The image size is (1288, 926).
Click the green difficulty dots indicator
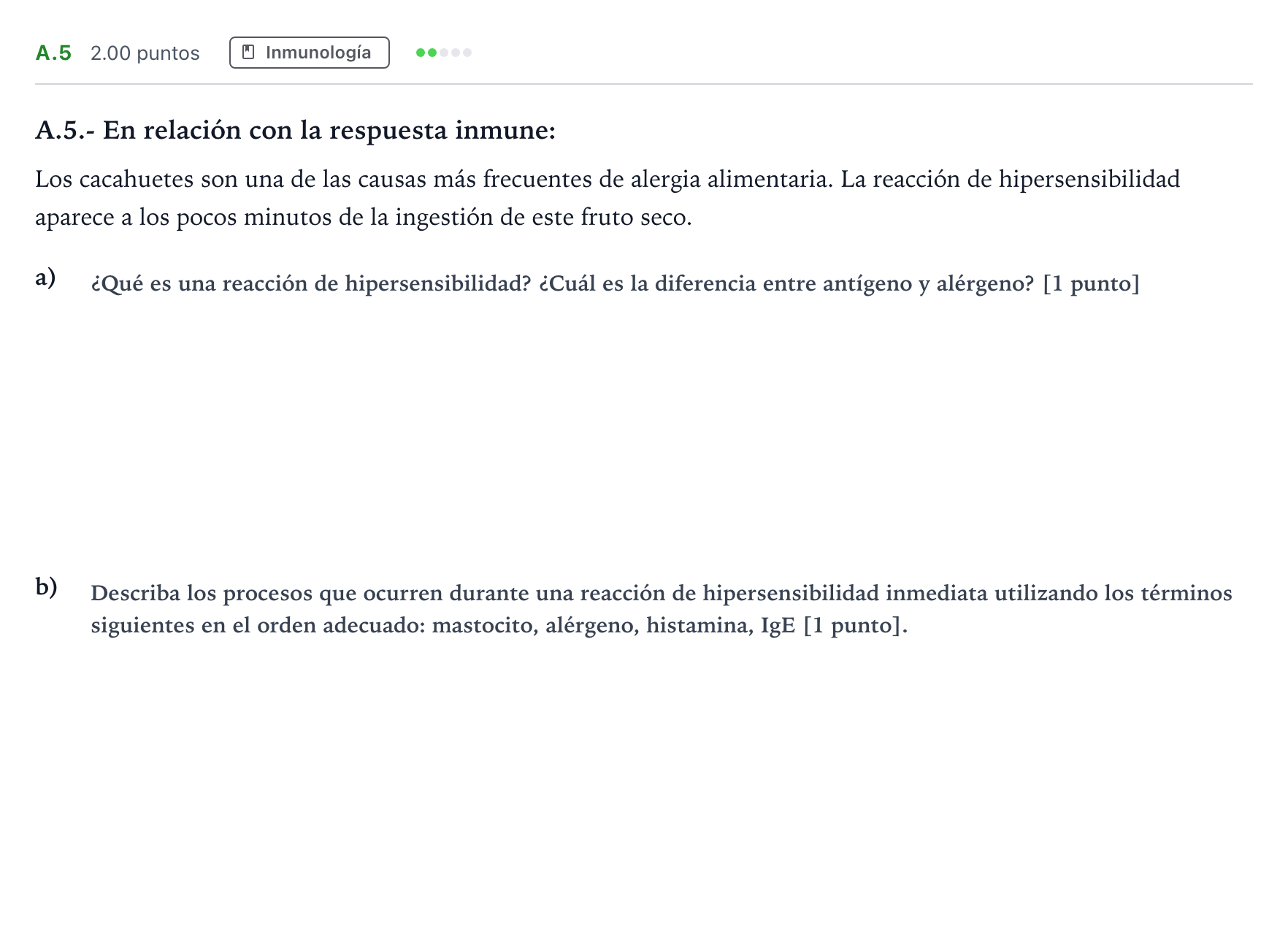pos(444,53)
